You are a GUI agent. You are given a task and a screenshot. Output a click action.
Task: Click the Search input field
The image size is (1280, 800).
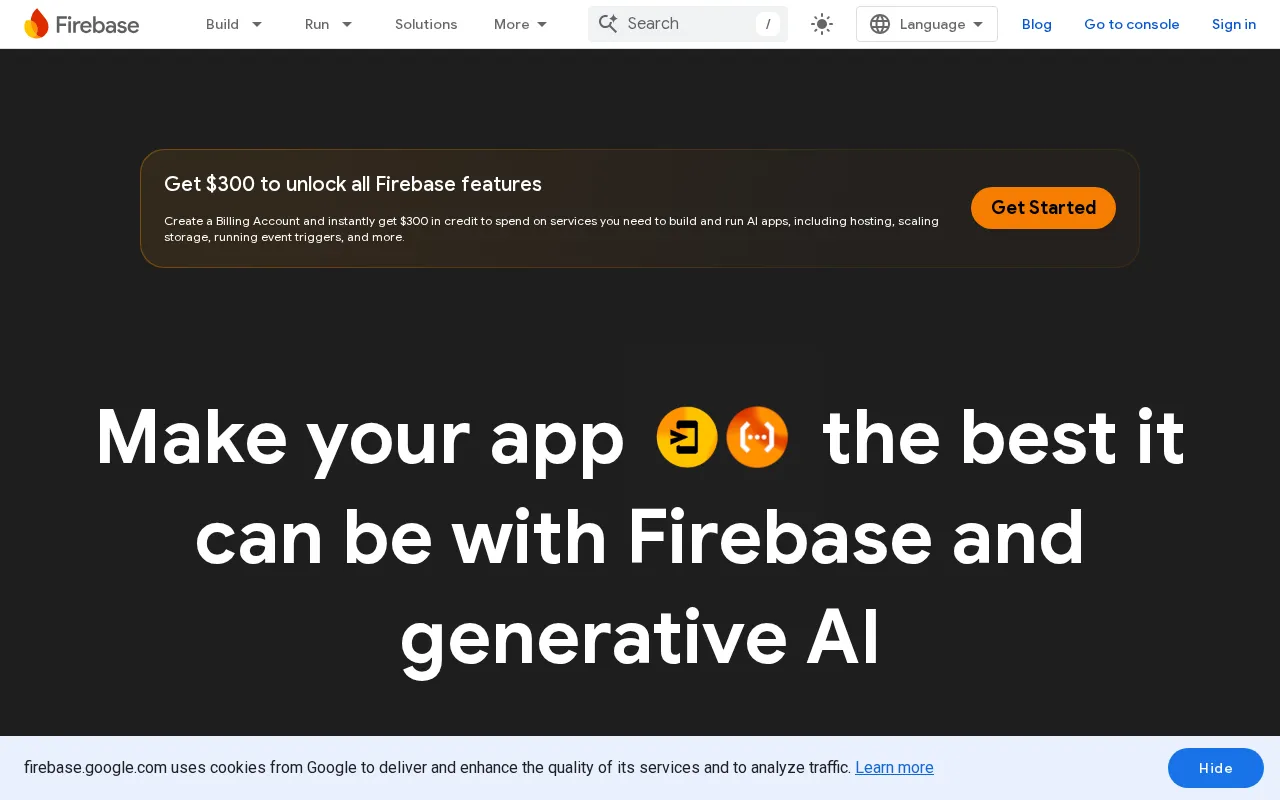click(688, 24)
